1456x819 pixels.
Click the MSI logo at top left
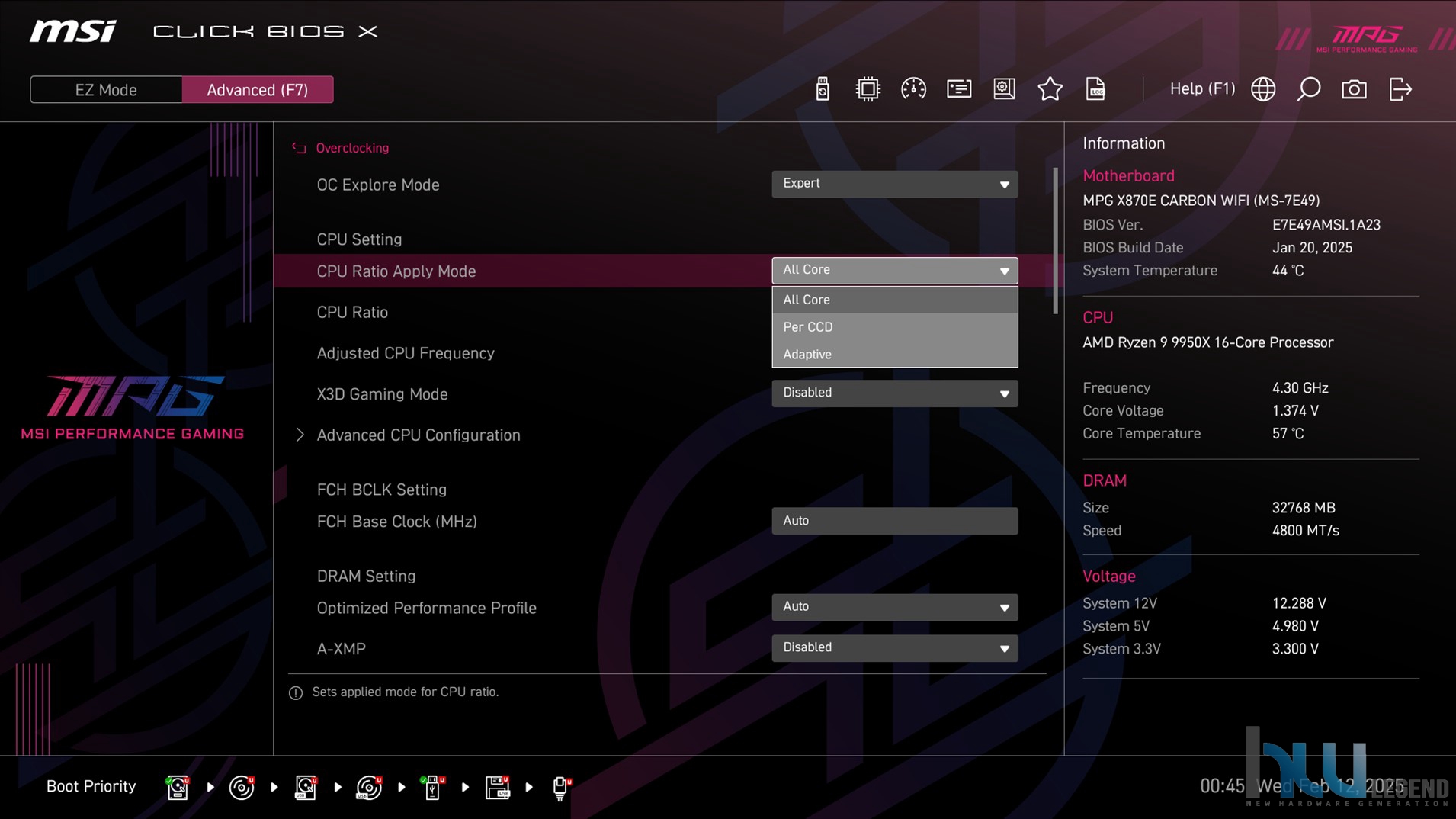tap(73, 31)
